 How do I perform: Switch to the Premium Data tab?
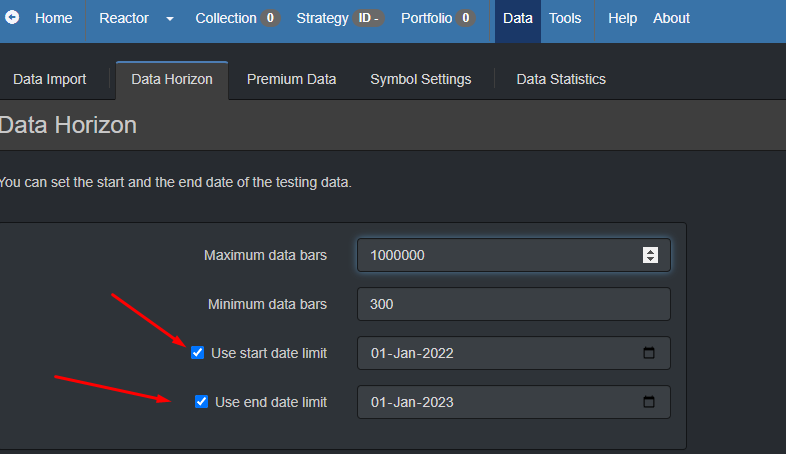pyautogui.click(x=291, y=79)
